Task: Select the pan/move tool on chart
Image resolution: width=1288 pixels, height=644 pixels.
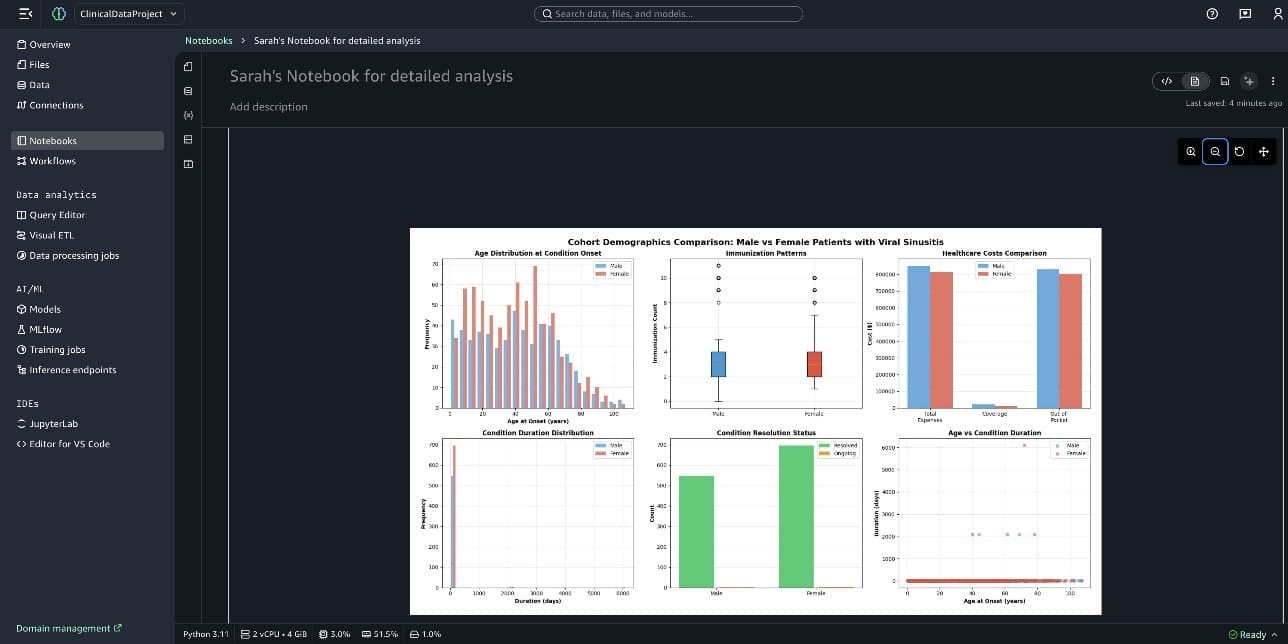Action: click(x=1263, y=152)
